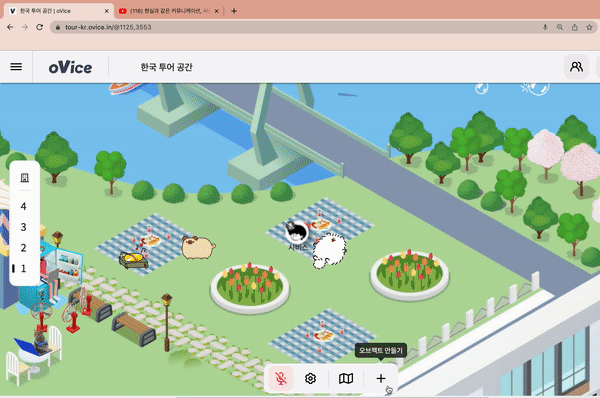Go to floor 2

(23, 248)
